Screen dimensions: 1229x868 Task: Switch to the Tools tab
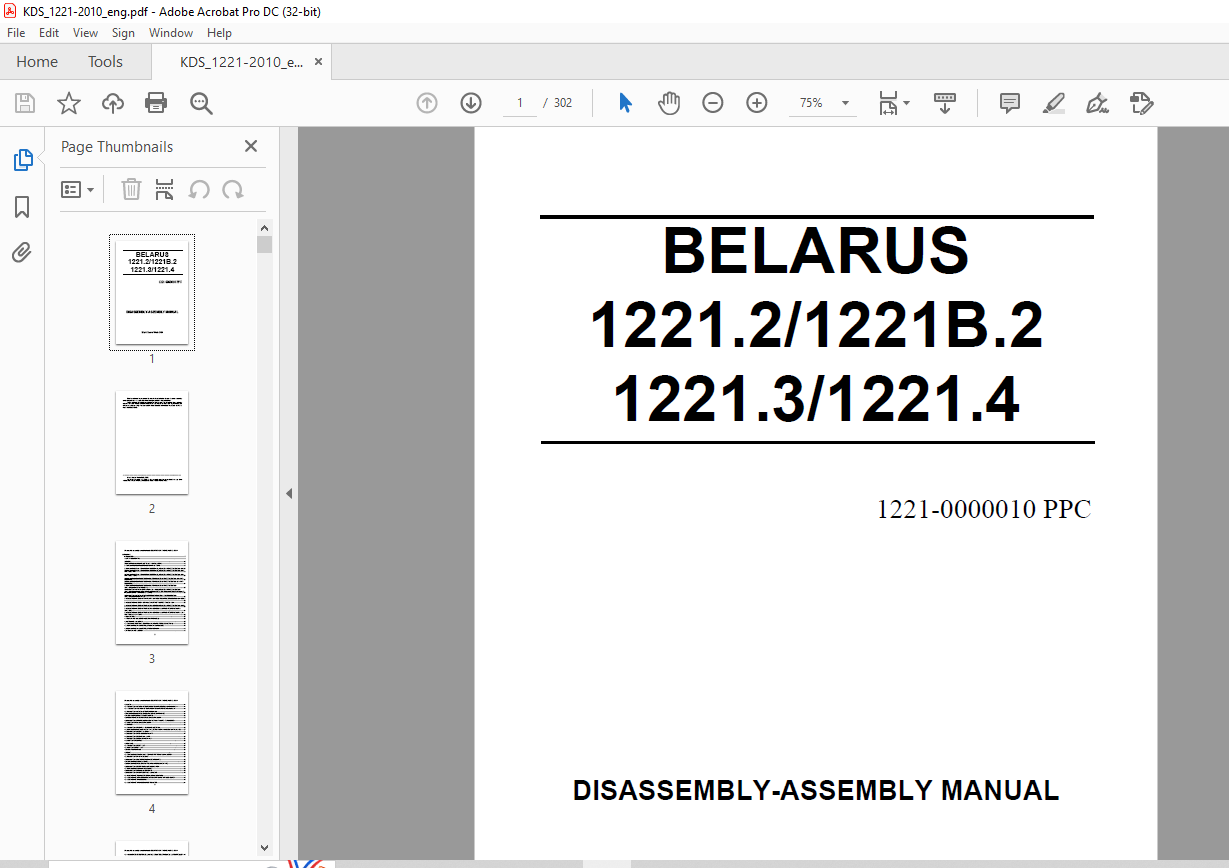coord(105,62)
